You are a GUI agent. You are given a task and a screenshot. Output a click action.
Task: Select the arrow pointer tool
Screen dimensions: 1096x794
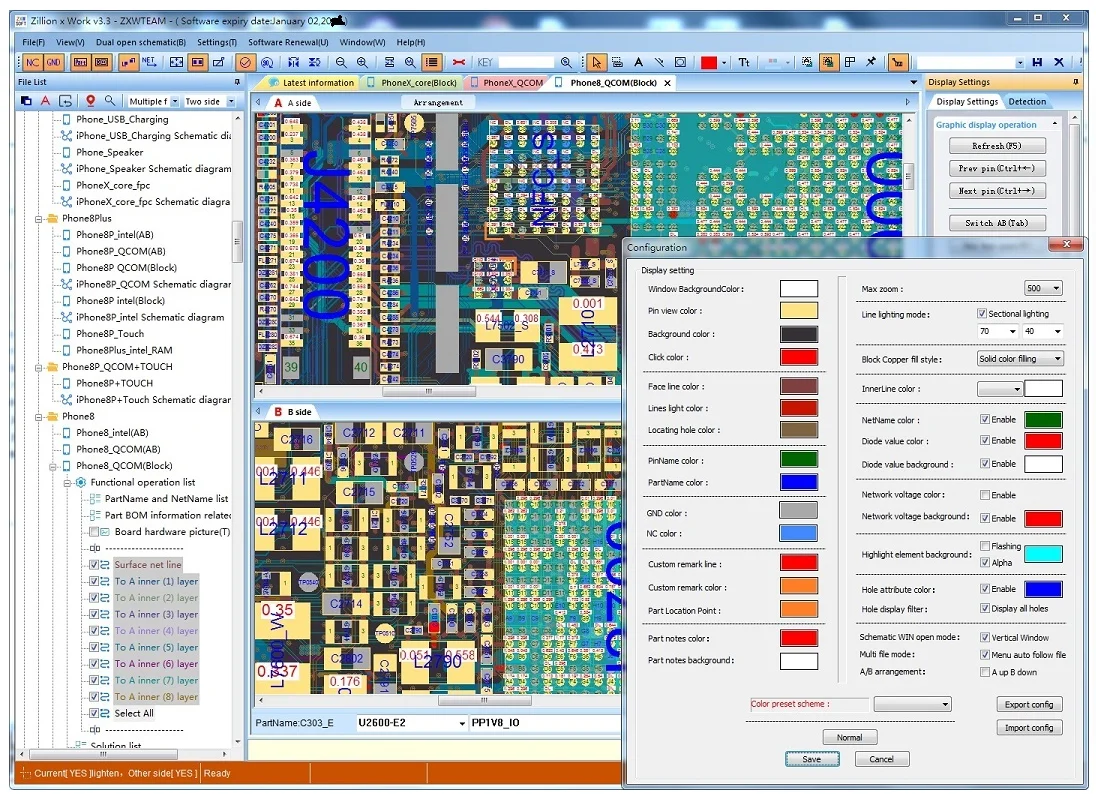tap(596, 62)
